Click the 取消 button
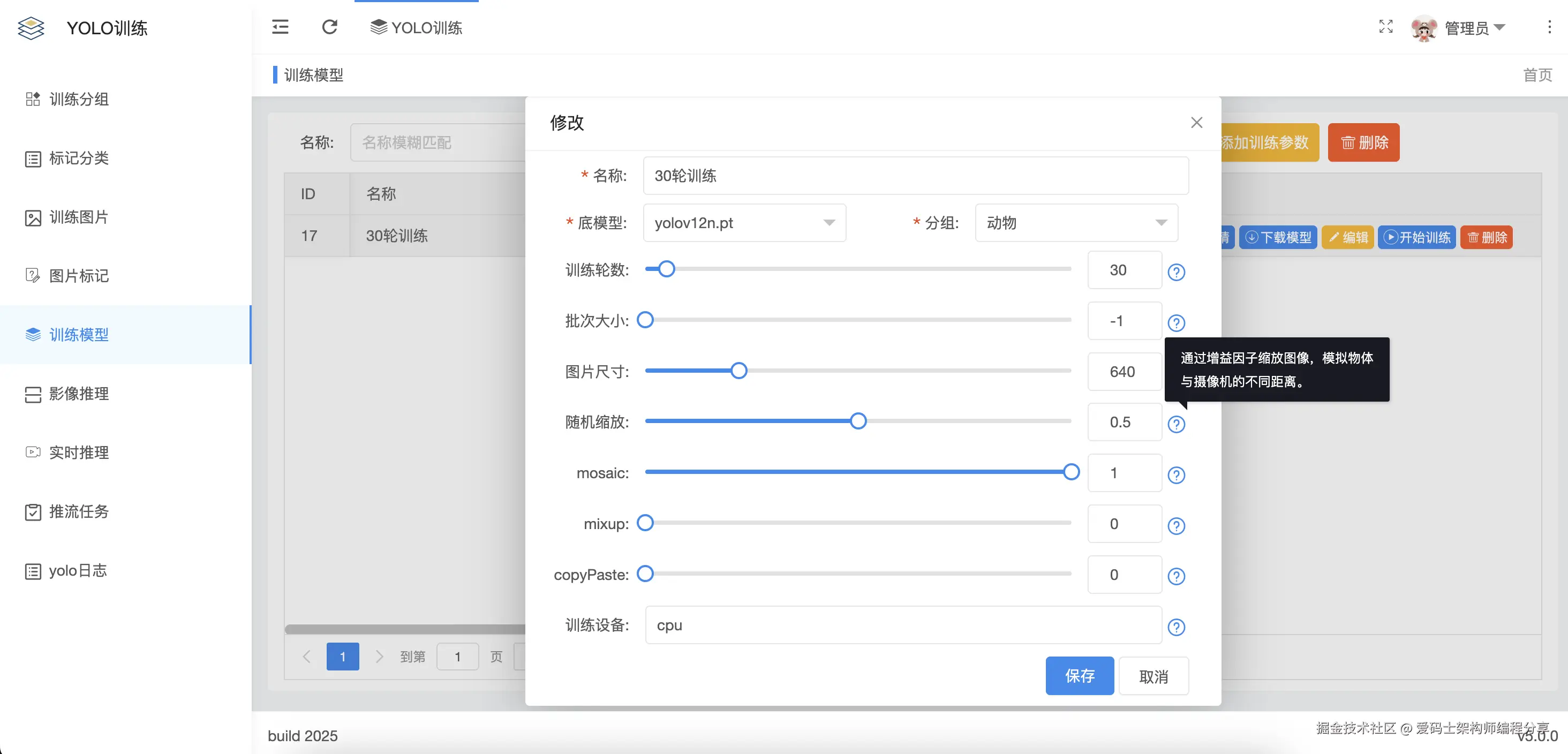This screenshot has width=1568, height=754. coord(1153,676)
